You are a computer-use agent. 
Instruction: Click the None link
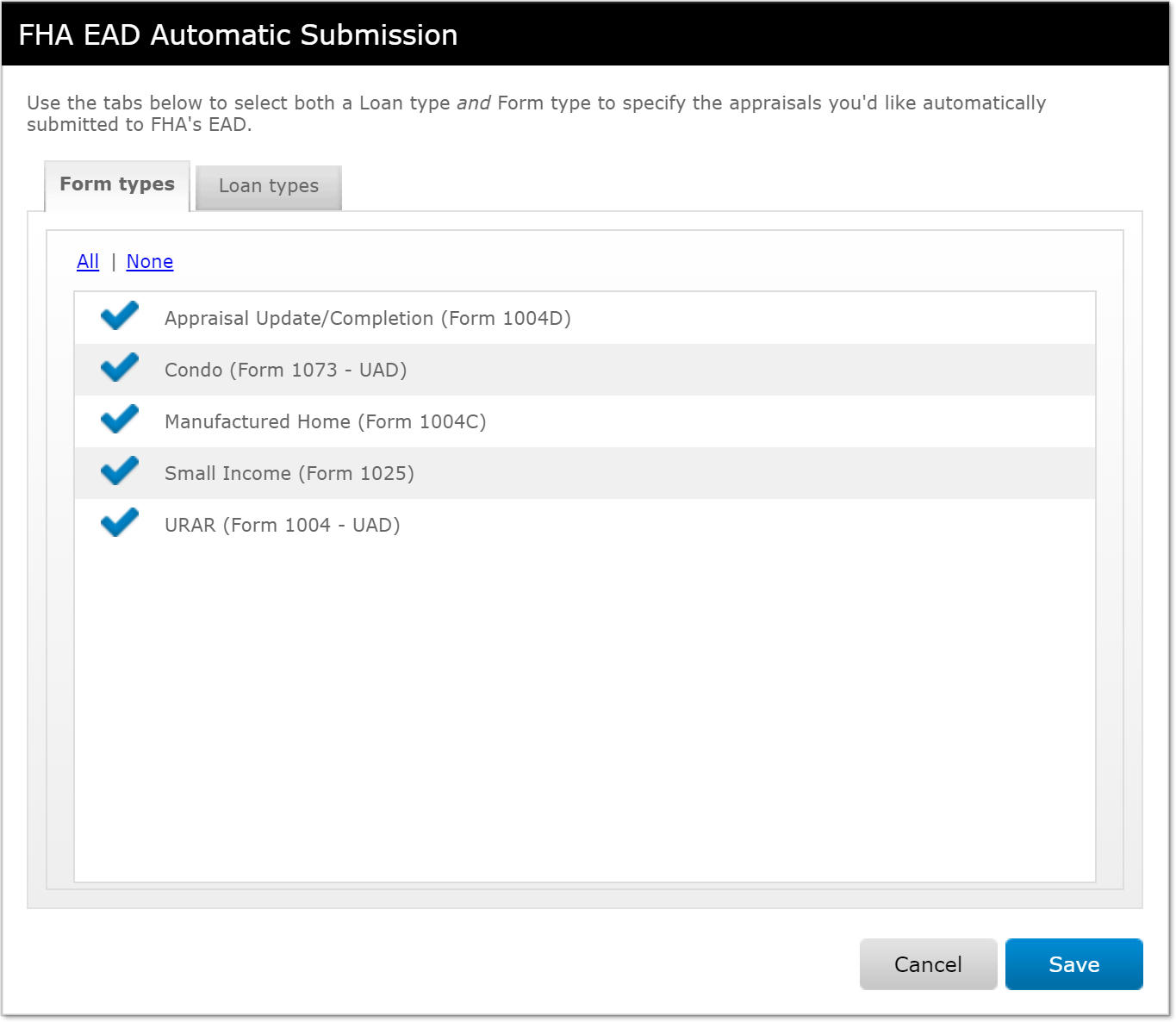click(x=150, y=262)
